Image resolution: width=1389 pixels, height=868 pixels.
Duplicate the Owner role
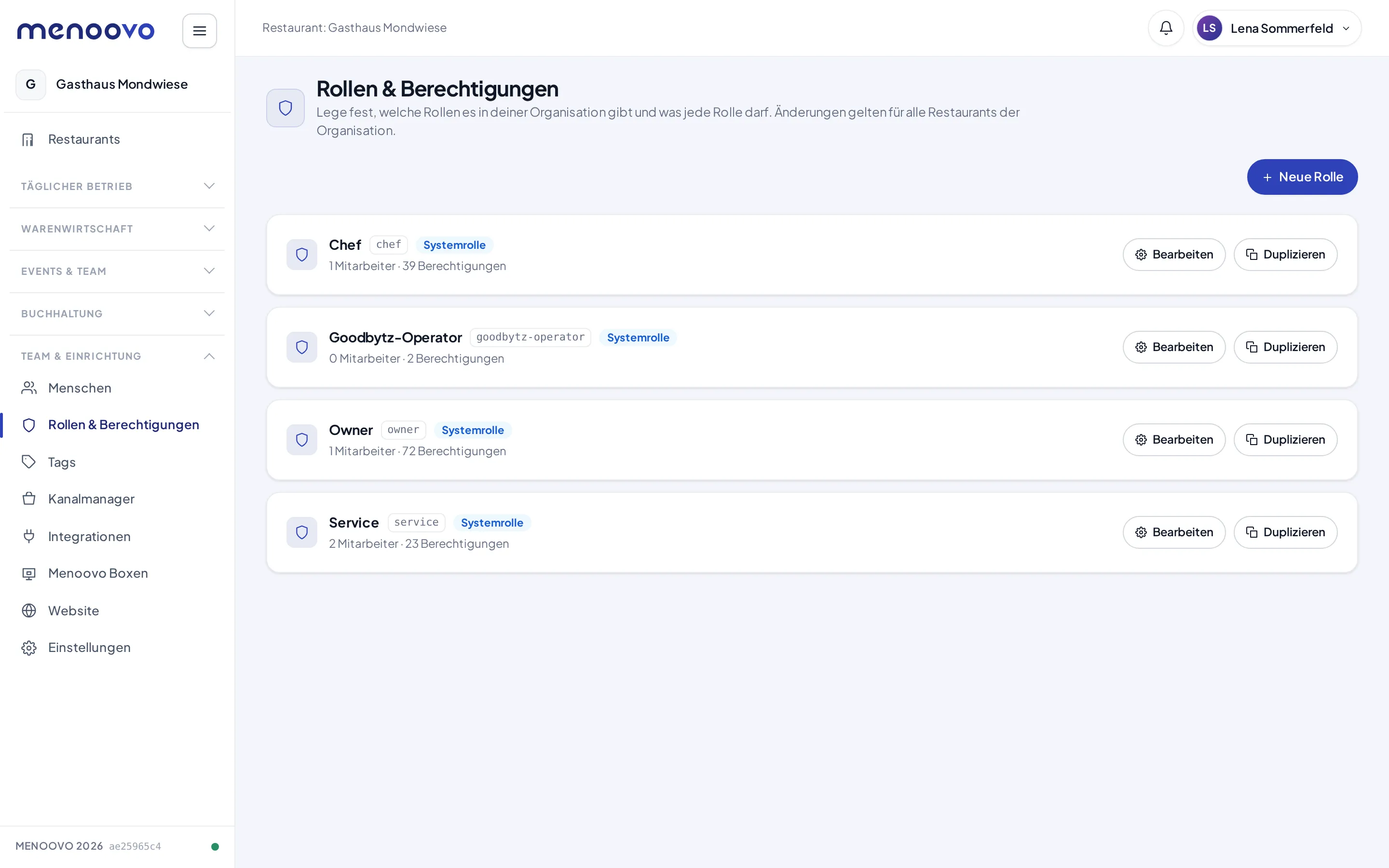pos(1285,440)
